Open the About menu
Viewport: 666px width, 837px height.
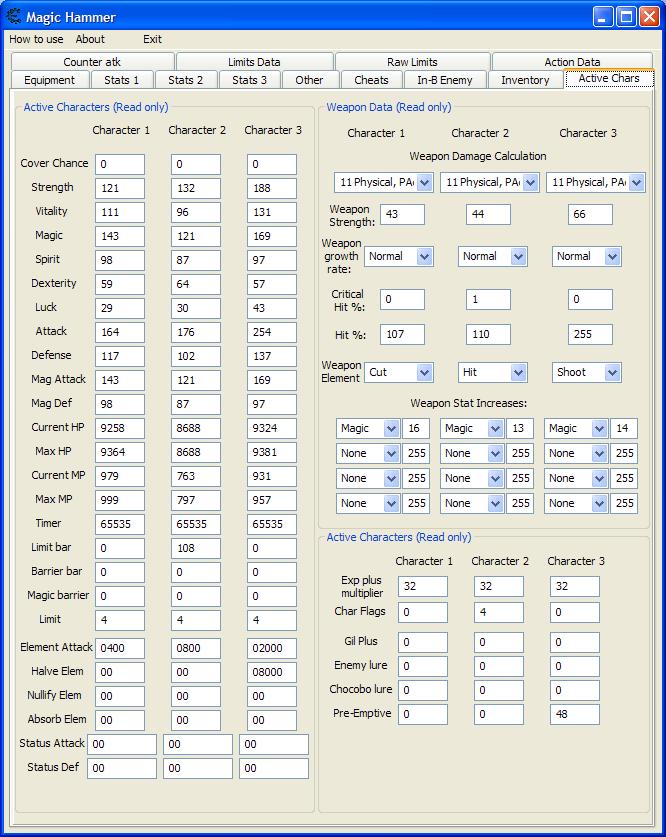(x=90, y=39)
